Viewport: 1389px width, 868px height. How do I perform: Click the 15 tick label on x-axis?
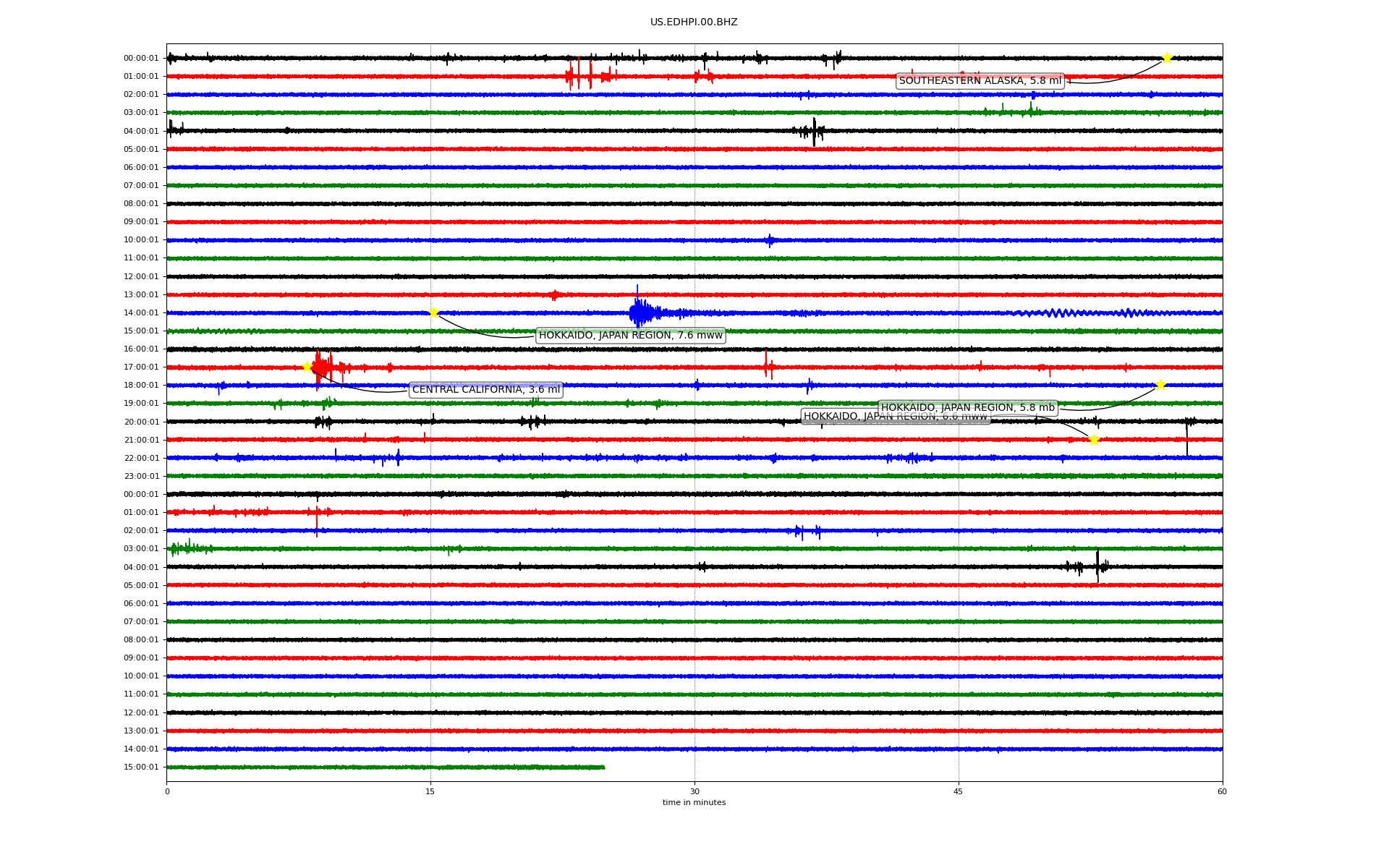(x=430, y=791)
